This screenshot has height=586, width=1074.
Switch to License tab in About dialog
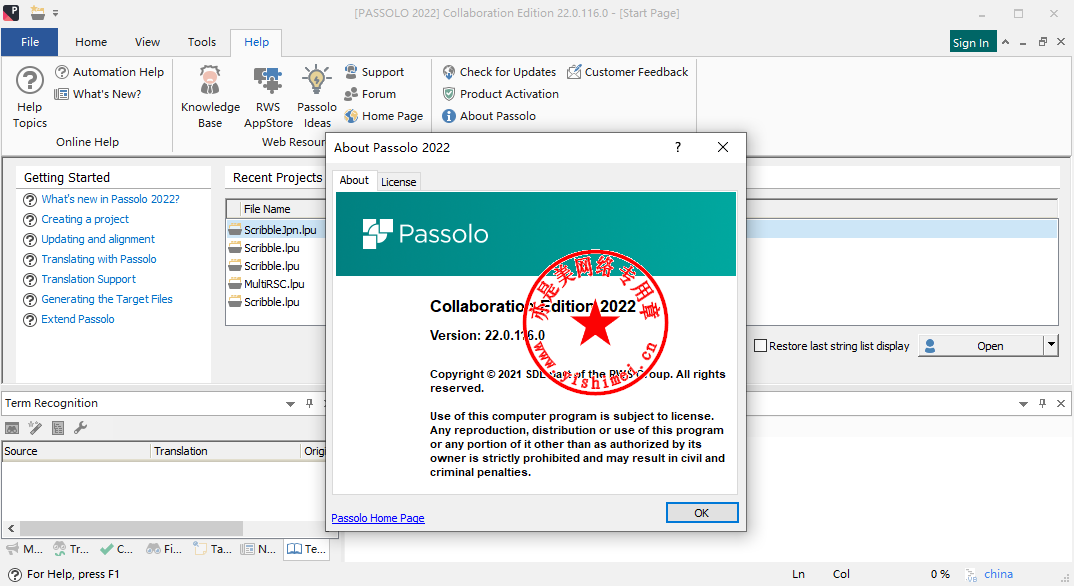click(398, 182)
